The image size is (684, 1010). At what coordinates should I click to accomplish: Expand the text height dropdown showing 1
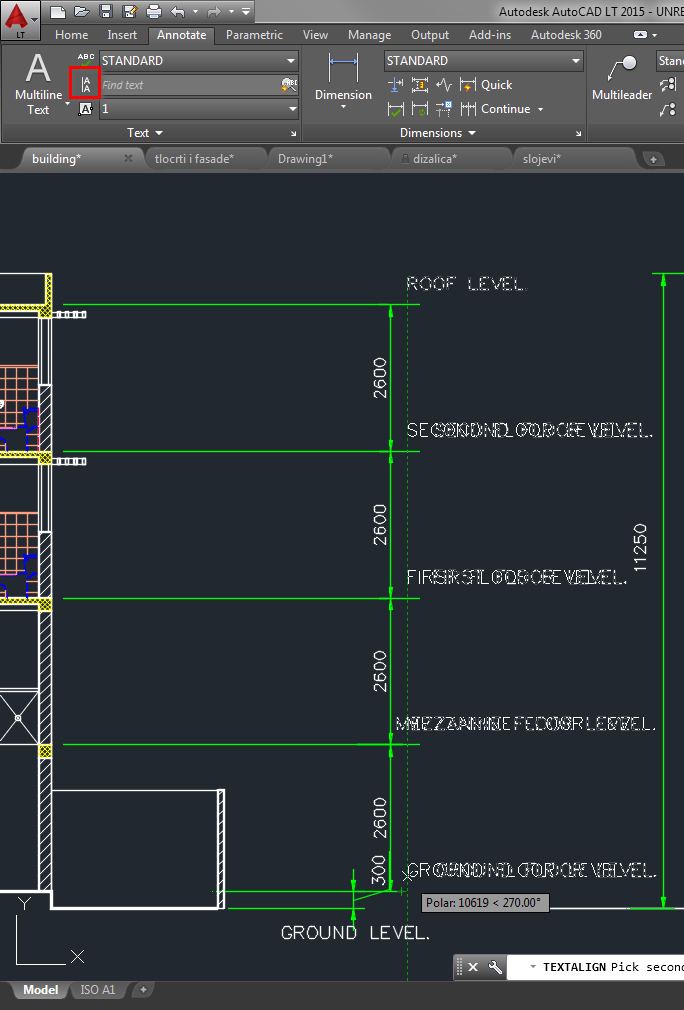tap(200, 108)
